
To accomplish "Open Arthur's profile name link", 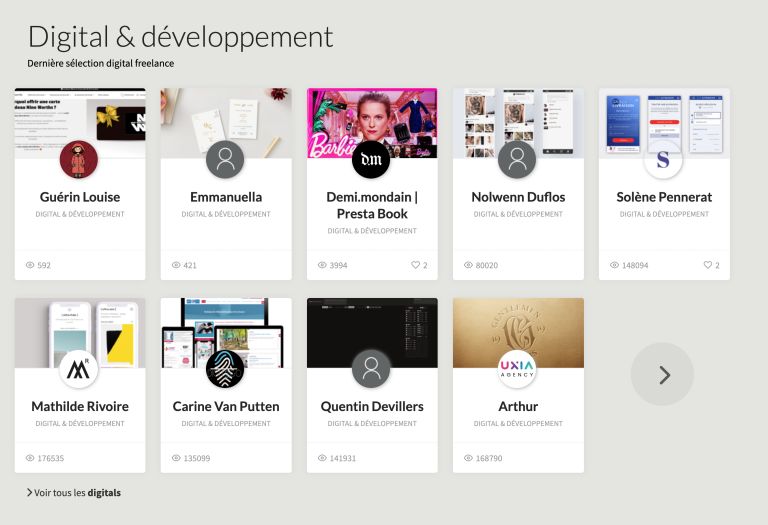I will (x=517, y=406).
